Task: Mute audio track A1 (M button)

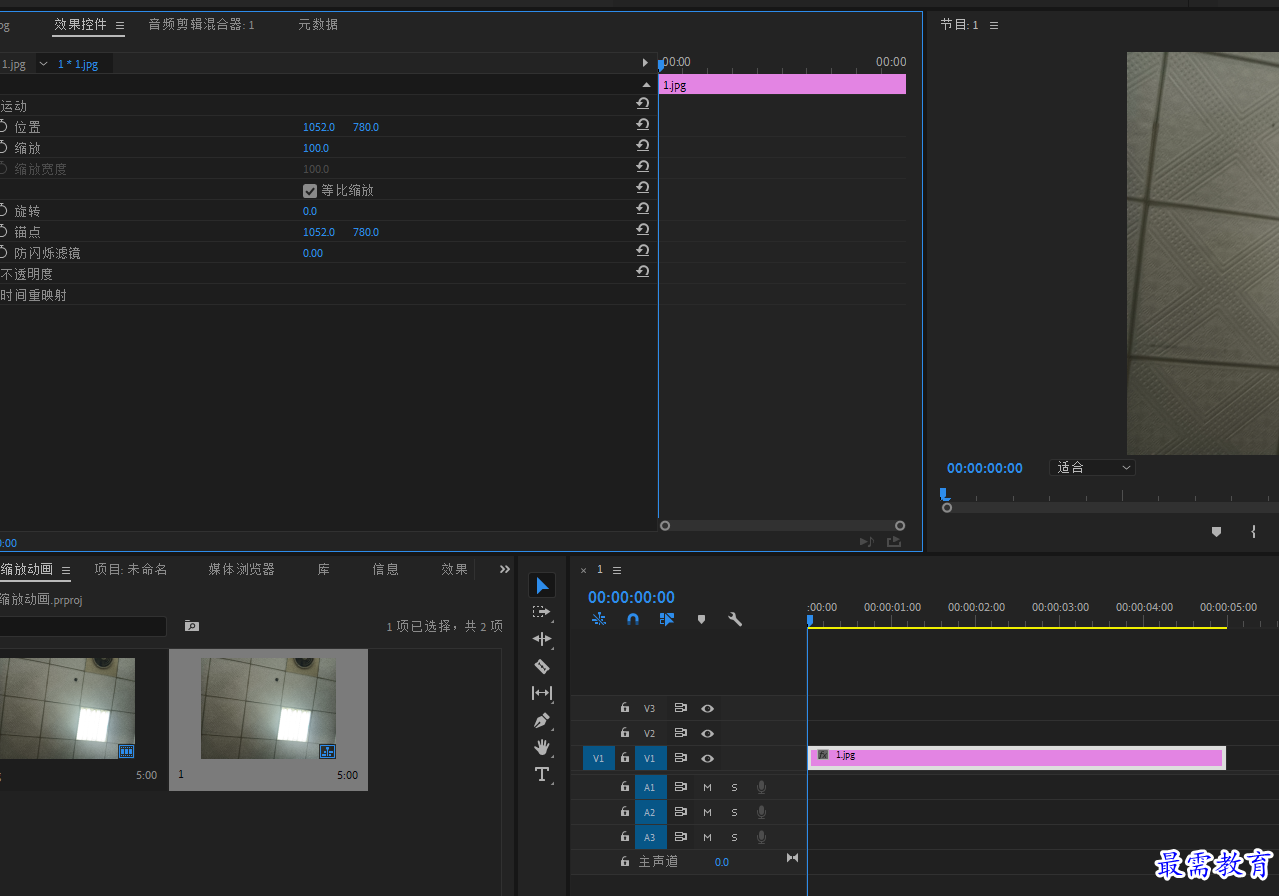Action: coord(707,788)
